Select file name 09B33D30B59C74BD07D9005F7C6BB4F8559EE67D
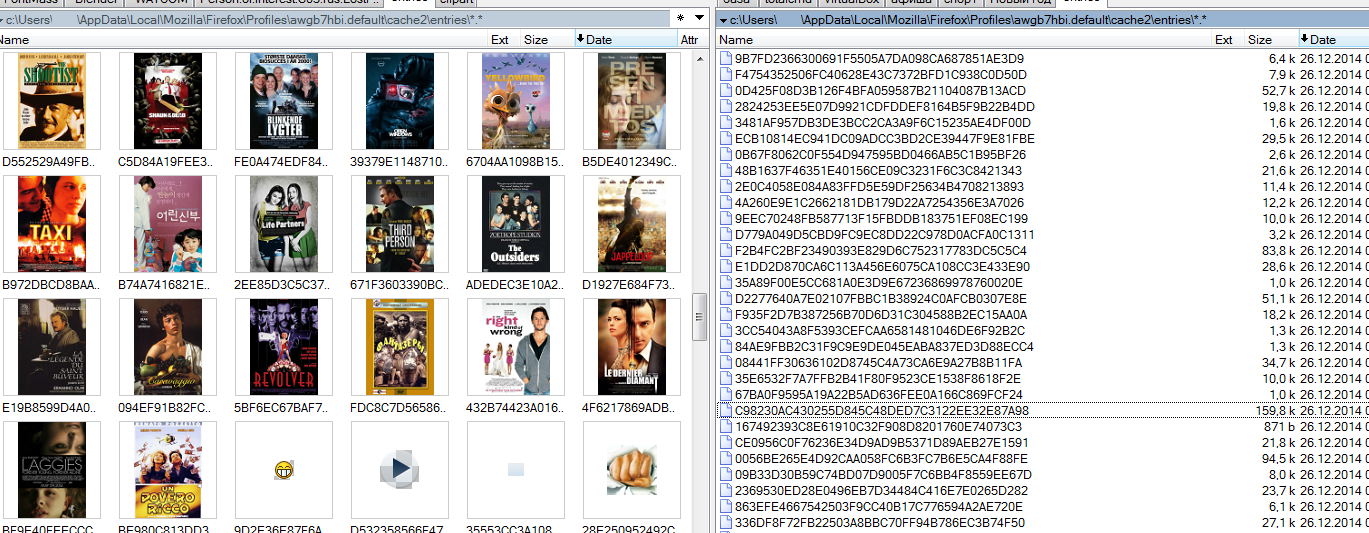 (x=883, y=475)
